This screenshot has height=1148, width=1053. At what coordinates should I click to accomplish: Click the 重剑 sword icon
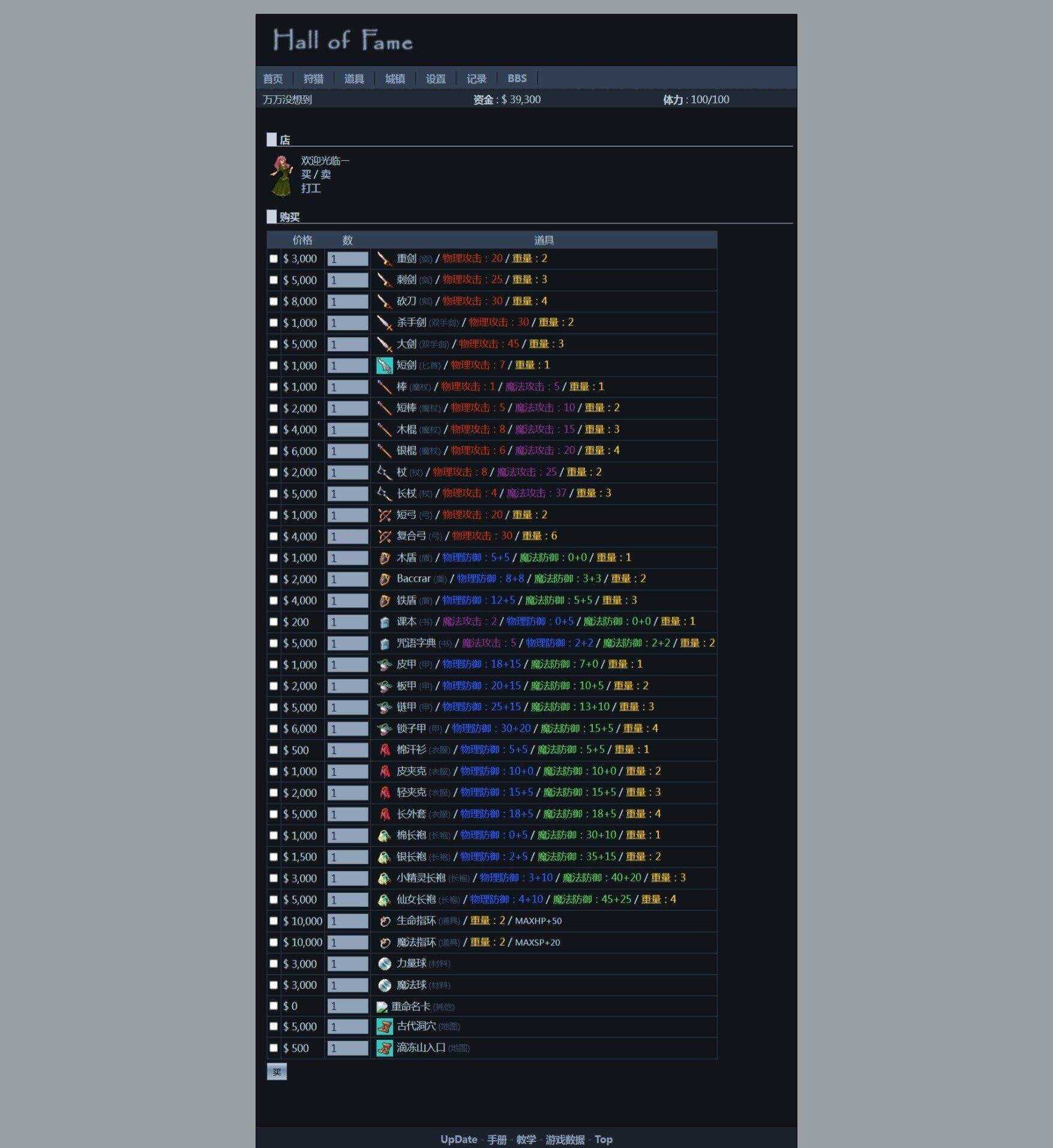pos(384,259)
